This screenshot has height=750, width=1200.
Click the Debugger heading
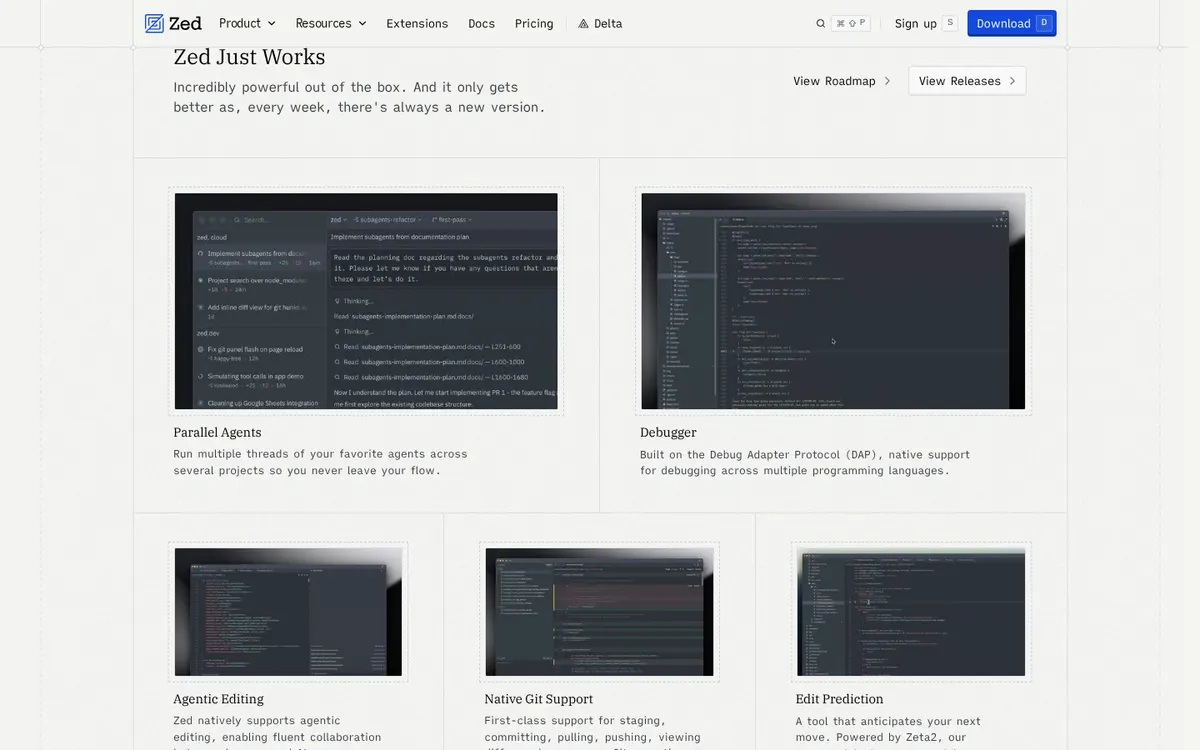click(x=668, y=432)
